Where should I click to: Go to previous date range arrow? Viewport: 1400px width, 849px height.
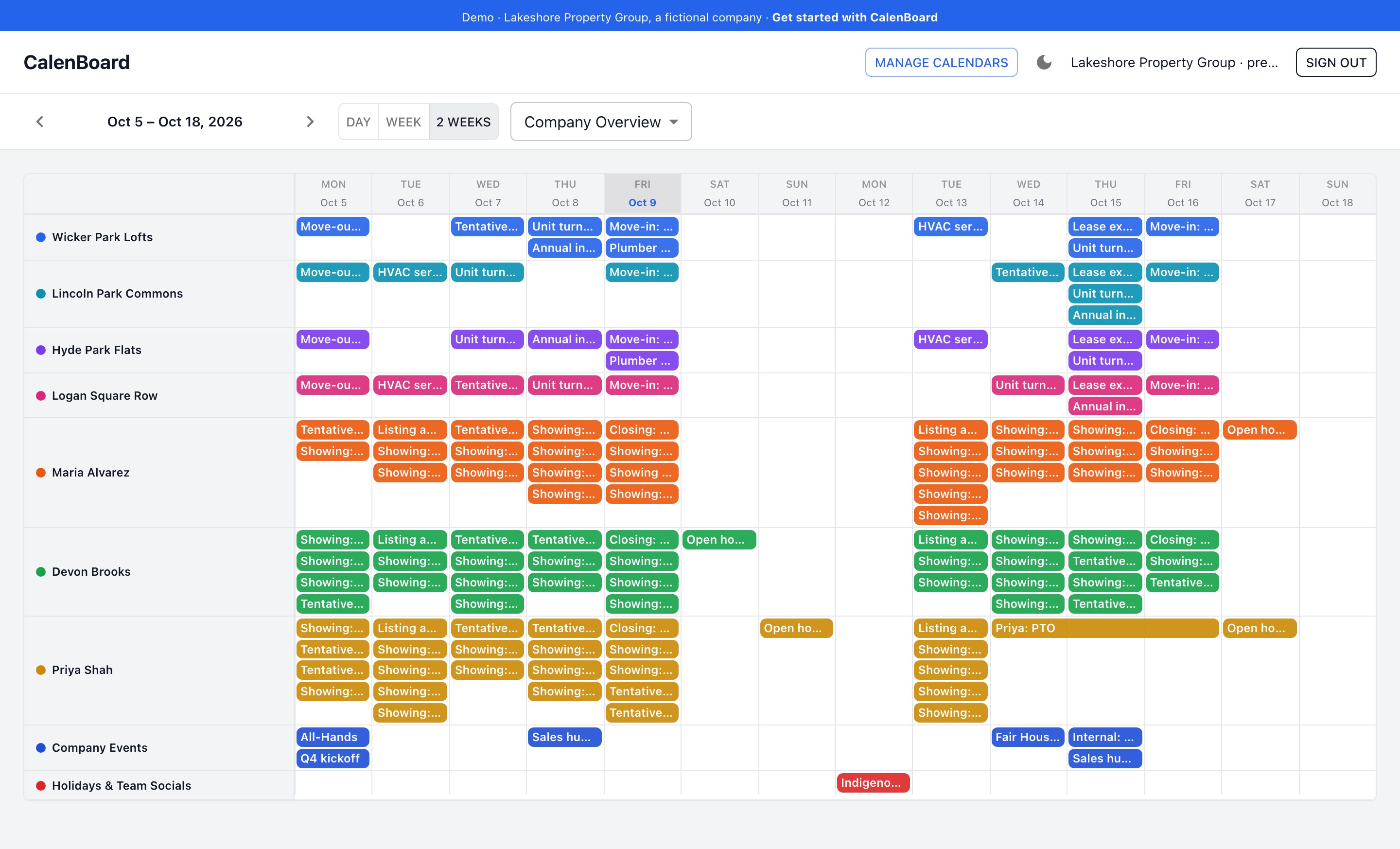coord(40,122)
